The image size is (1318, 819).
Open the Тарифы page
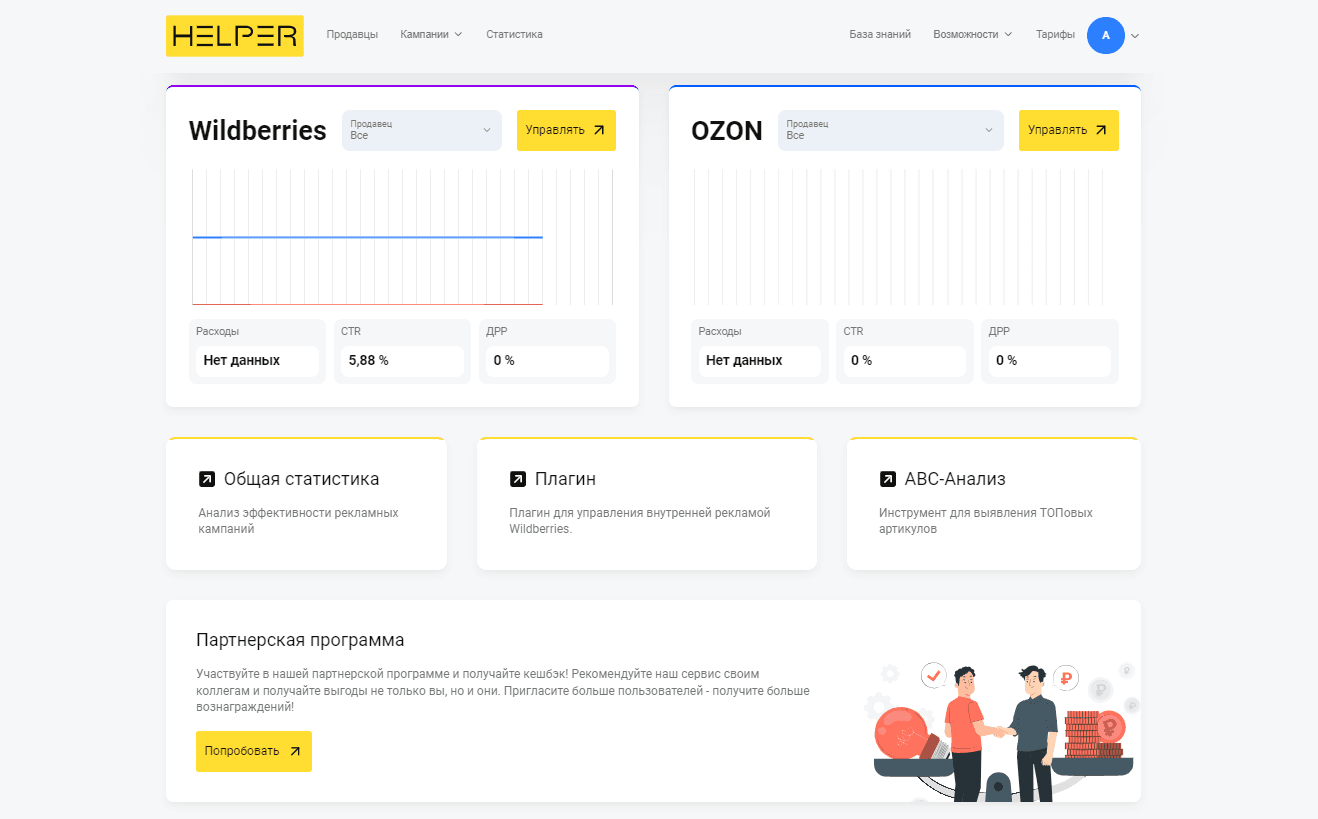[x=1055, y=34]
